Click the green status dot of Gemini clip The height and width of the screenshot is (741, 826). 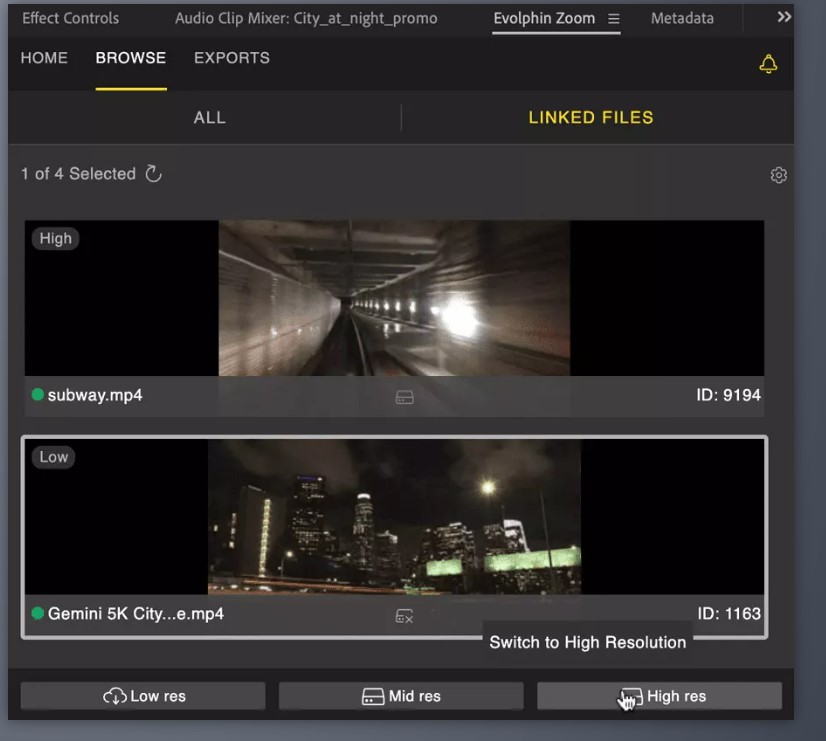click(x=38, y=614)
